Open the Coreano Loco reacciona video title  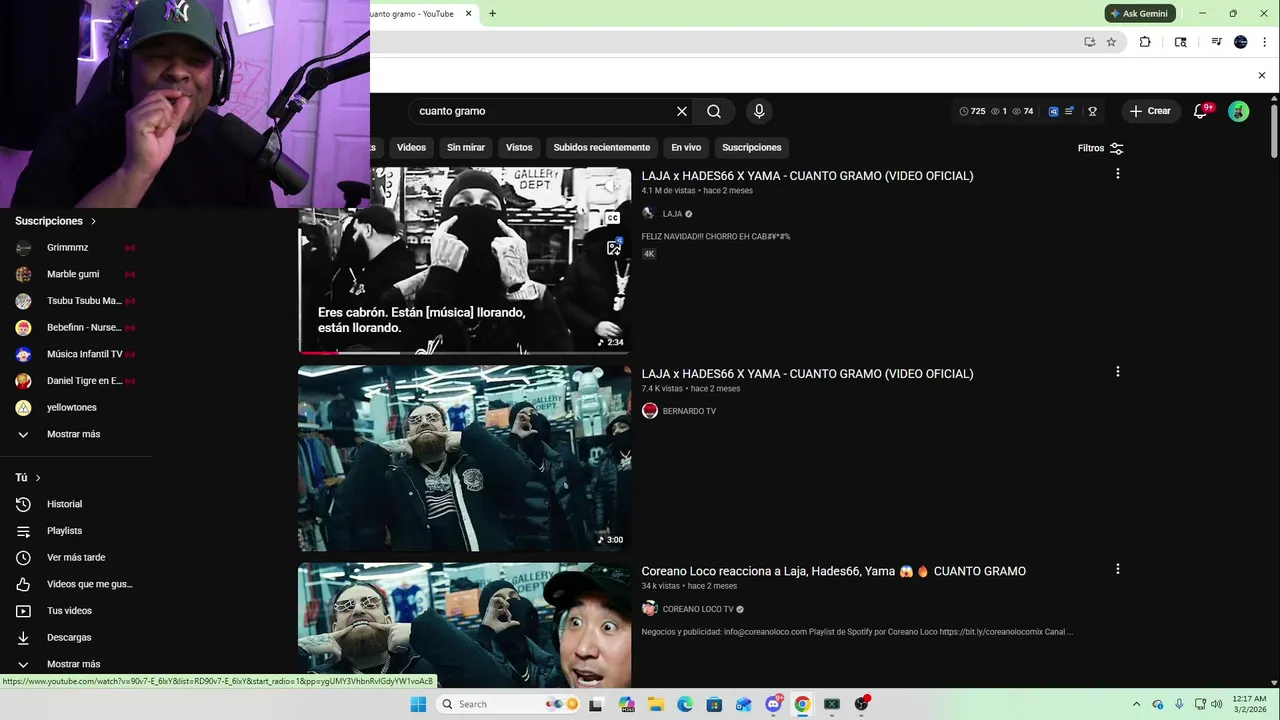833,571
